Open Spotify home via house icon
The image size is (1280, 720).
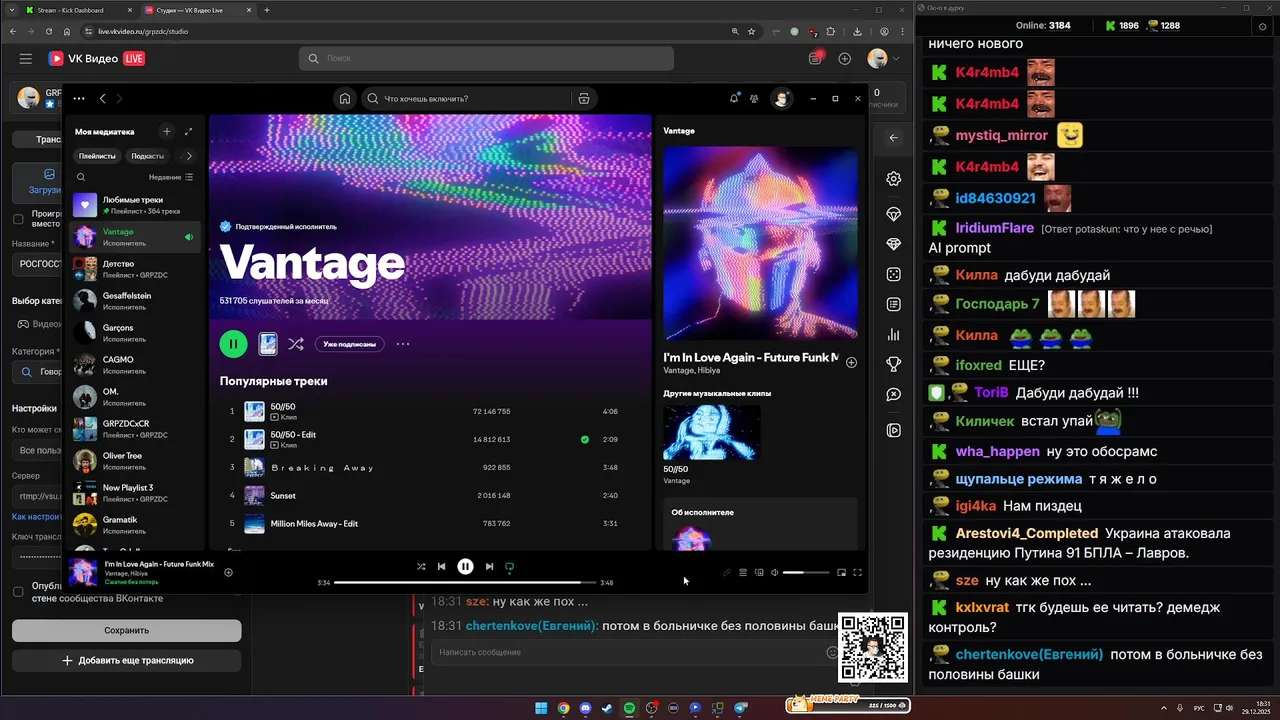(345, 99)
